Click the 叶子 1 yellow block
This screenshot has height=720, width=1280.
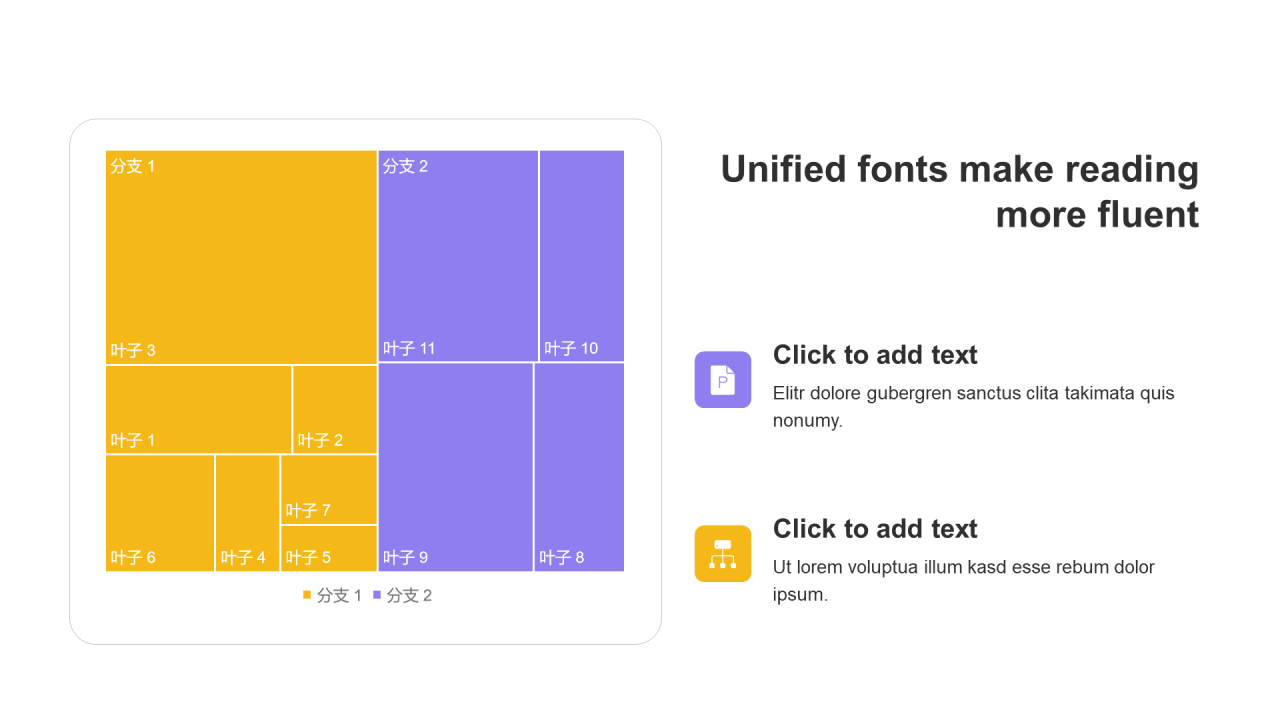tap(198, 409)
